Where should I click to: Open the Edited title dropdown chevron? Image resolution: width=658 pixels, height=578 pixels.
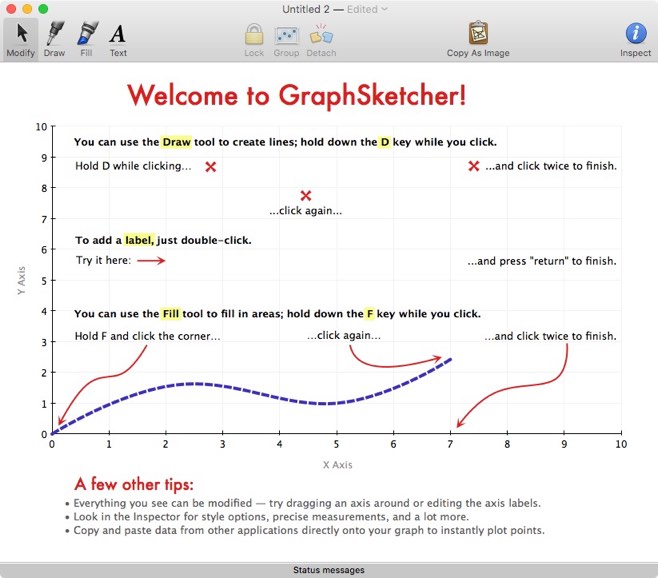click(x=384, y=9)
